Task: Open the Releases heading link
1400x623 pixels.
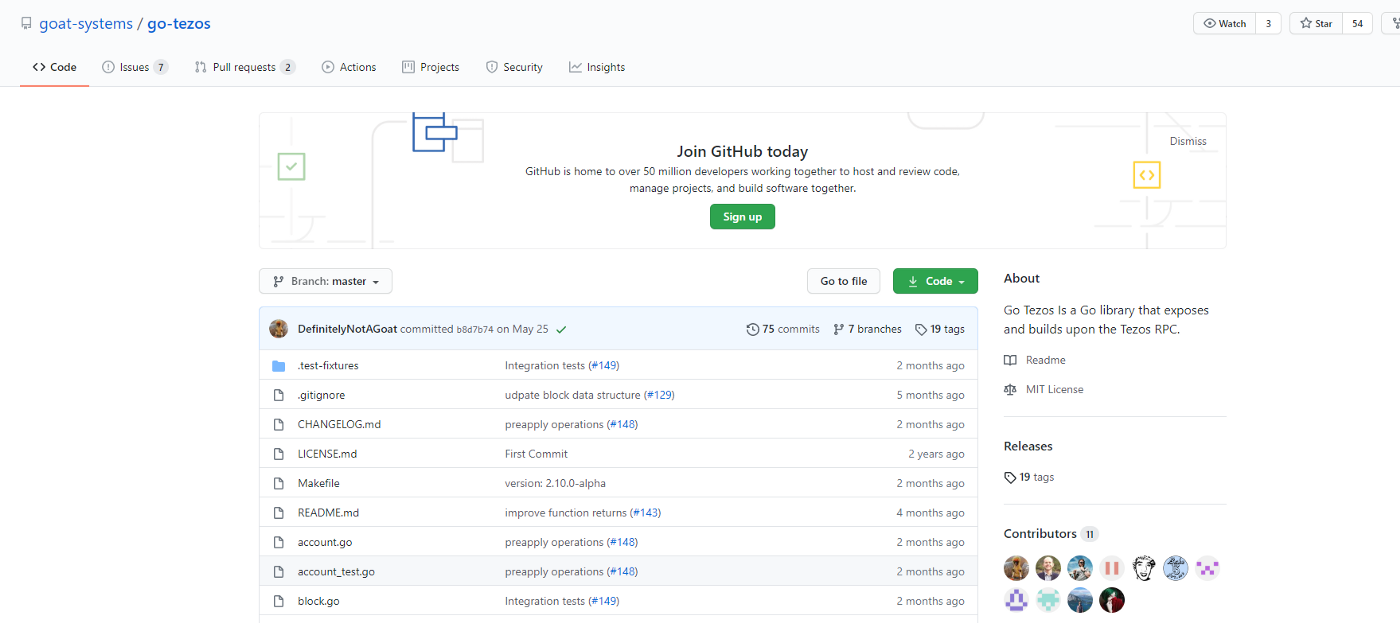Action: click(1028, 446)
